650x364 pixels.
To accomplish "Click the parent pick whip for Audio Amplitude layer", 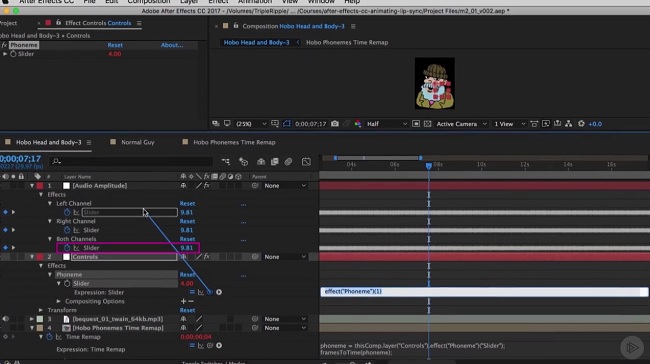I will pos(255,186).
